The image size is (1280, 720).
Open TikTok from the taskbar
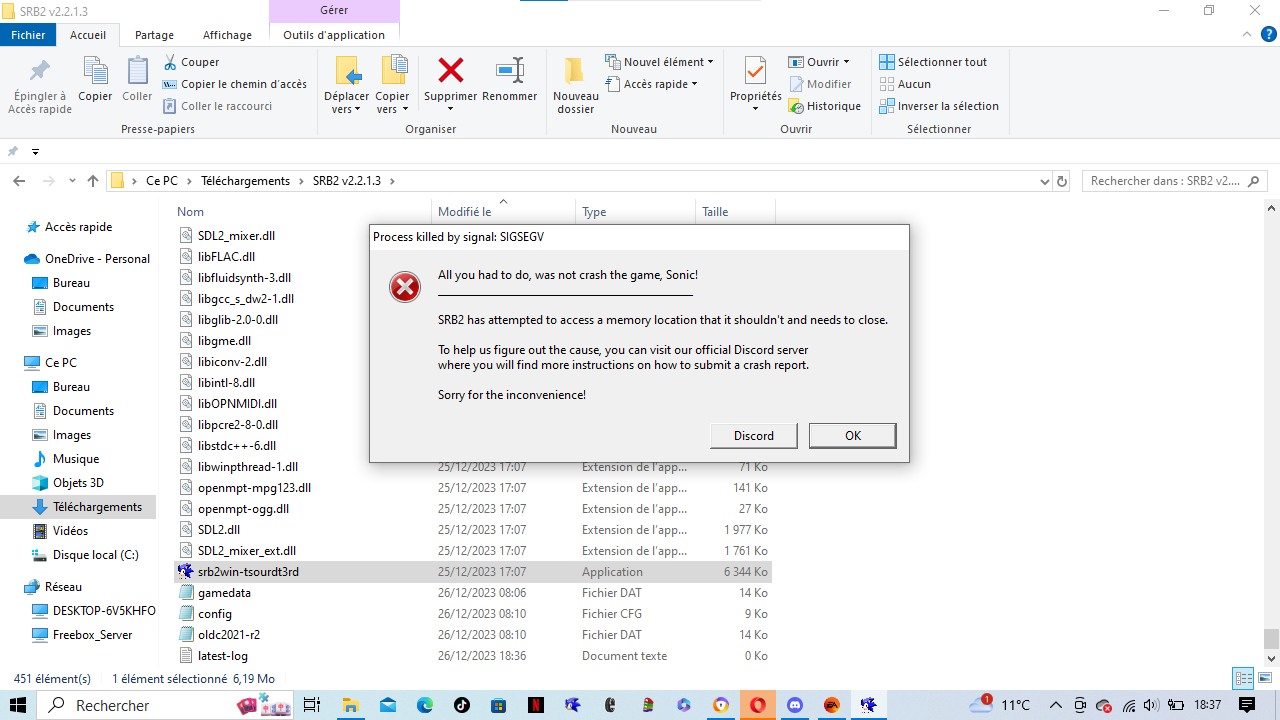click(x=461, y=705)
